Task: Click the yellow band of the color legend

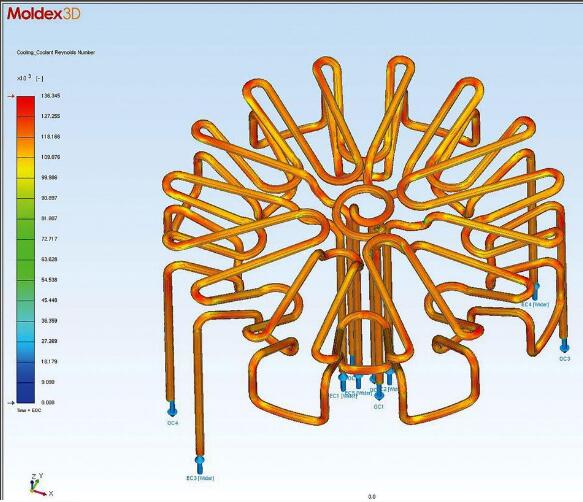Action: [x=26, y=168]
